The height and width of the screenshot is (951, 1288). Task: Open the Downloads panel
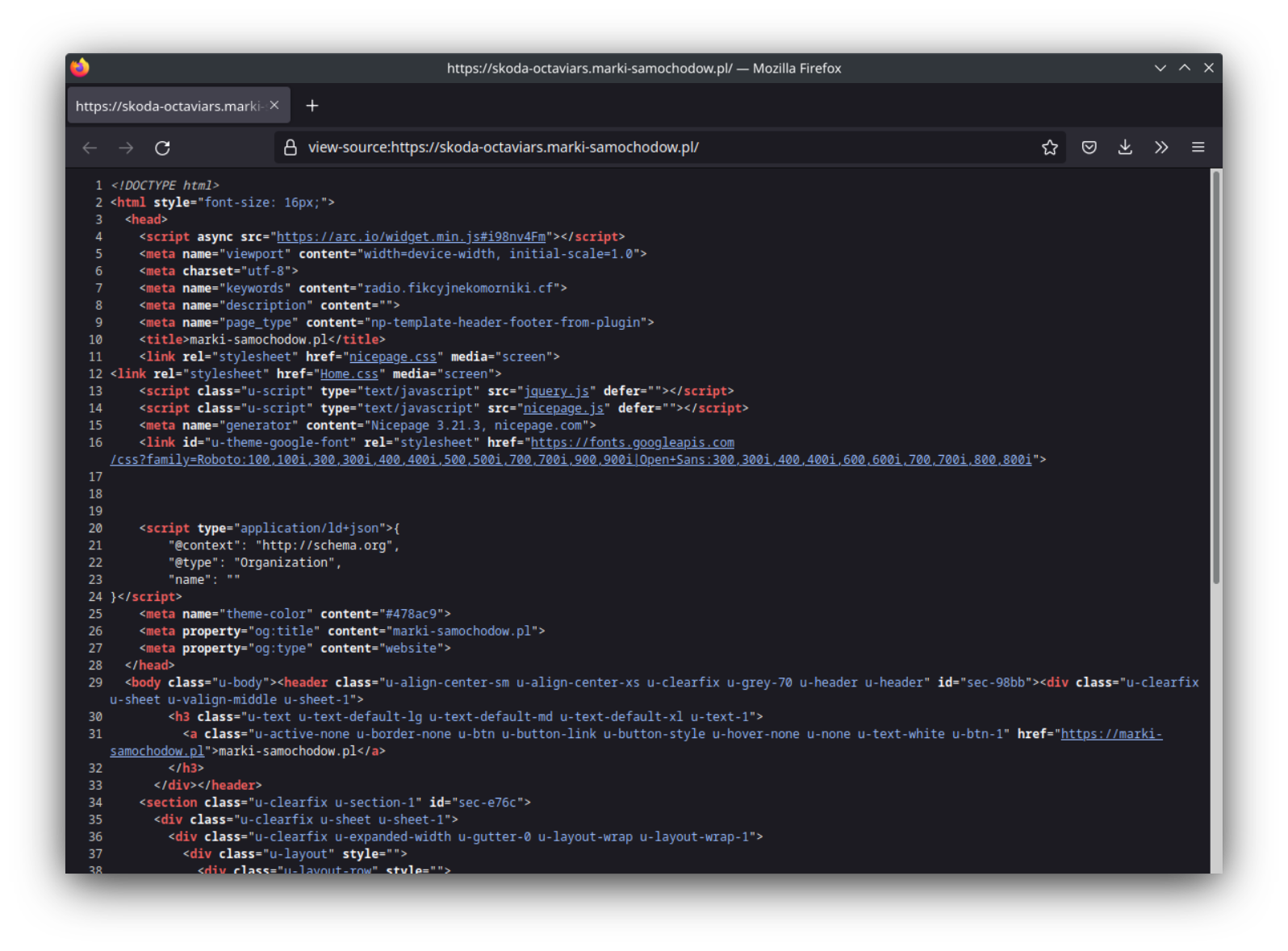[x=1125, y=148]
